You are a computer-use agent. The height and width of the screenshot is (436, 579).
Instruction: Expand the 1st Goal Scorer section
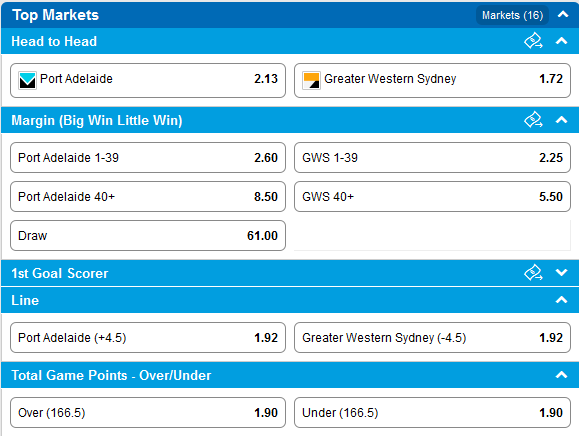click(x=561, y=273)
